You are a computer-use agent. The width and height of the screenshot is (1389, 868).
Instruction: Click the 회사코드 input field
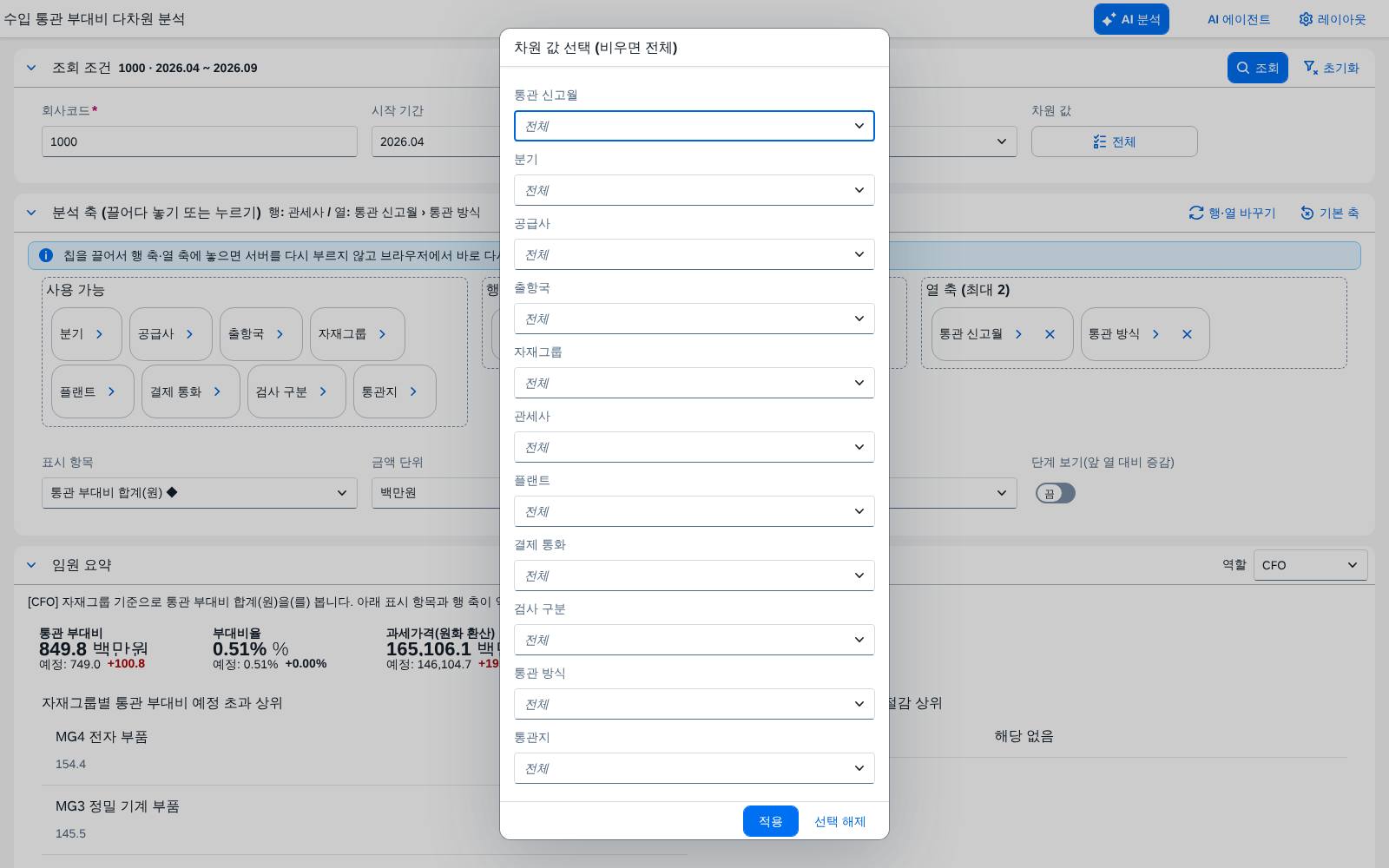point(200,141)
